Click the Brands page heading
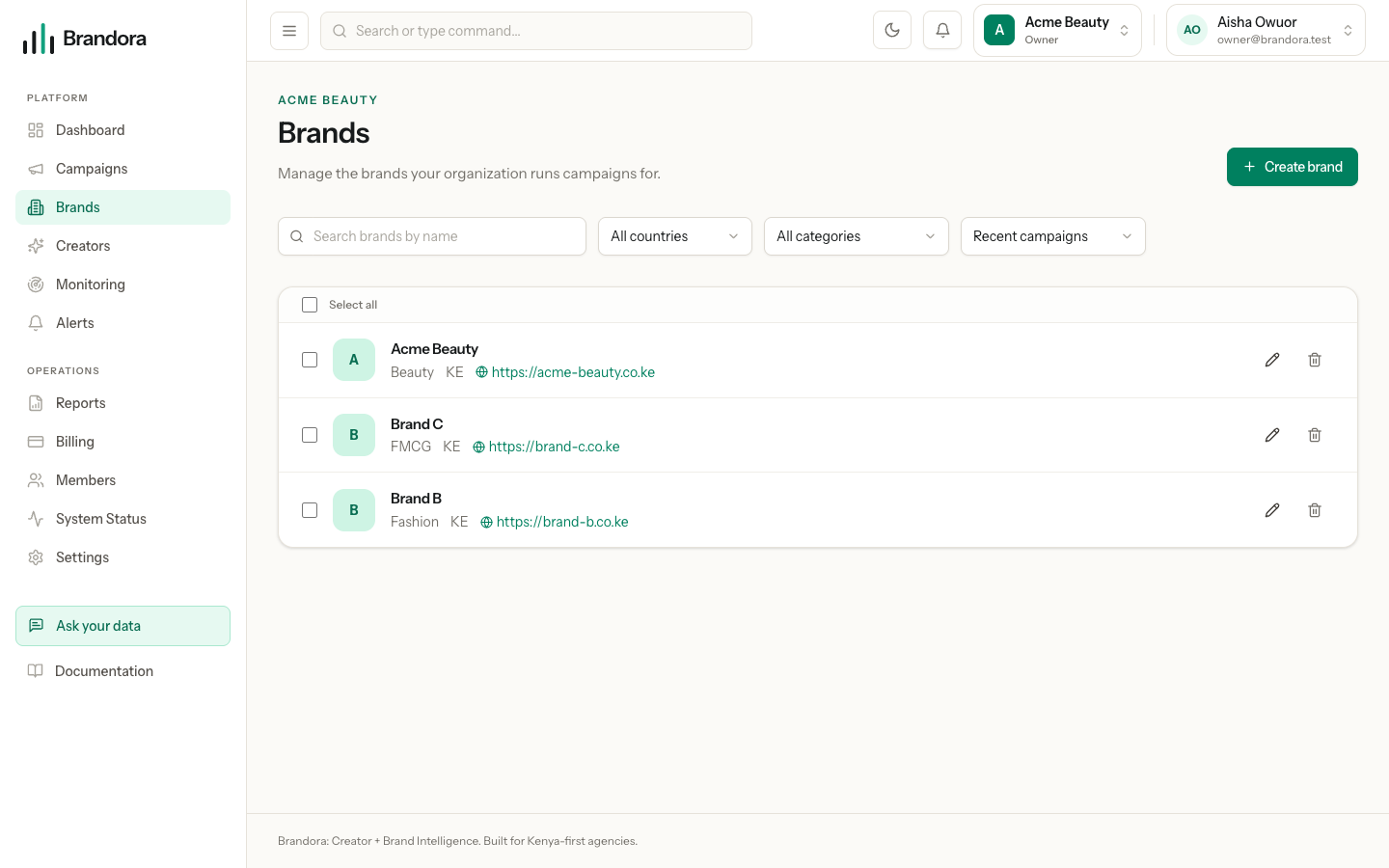This screenshot has width=1389, height=868. tap(324, 133)
